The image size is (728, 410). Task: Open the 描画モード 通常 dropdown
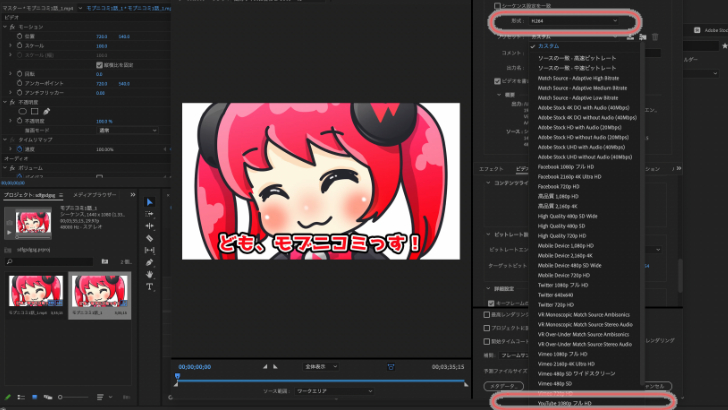point(128,130)
